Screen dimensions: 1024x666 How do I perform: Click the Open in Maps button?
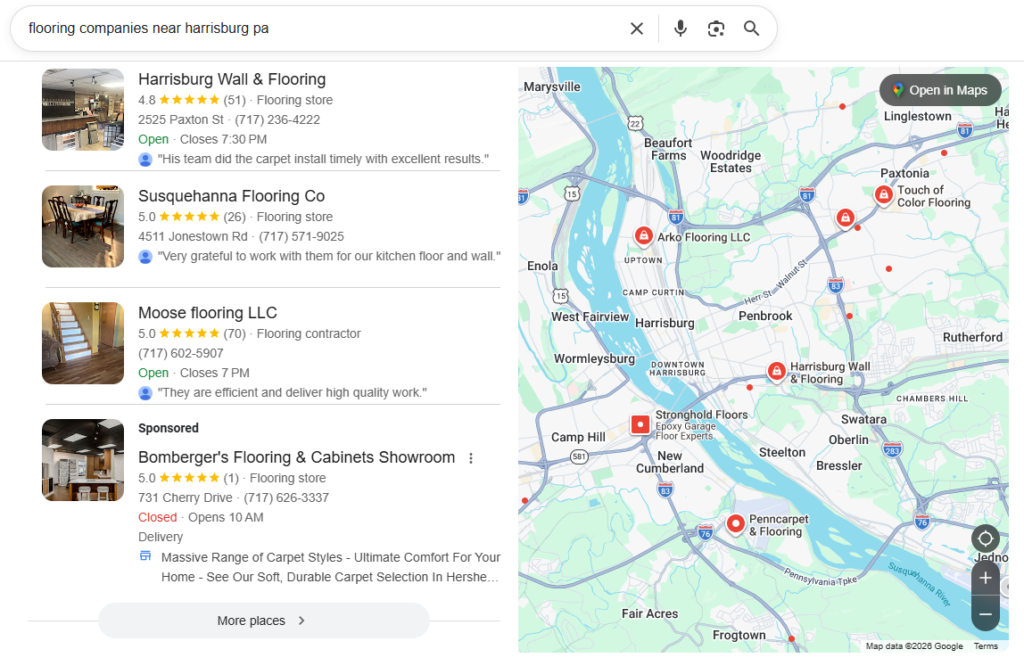pyautogui.click(x=939, y=89)
